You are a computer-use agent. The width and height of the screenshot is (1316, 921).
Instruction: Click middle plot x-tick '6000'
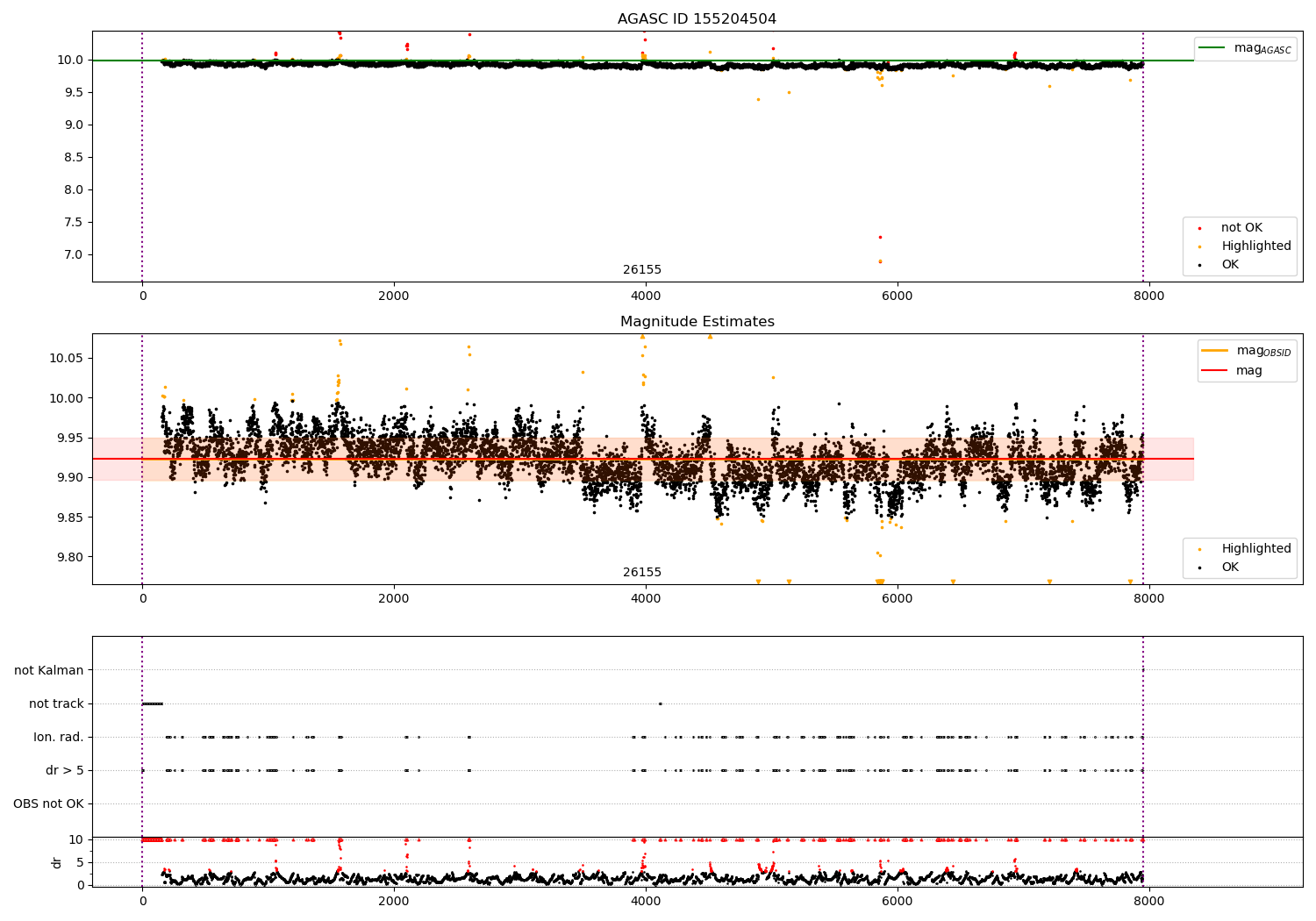(x=898, y=599)
